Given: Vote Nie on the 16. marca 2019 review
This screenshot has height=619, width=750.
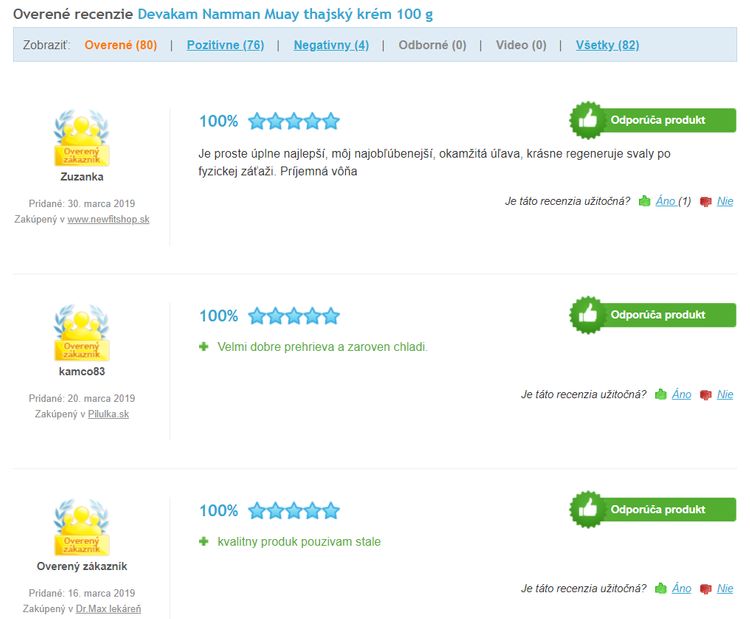Looking at the screenshot, I should 725,588.
